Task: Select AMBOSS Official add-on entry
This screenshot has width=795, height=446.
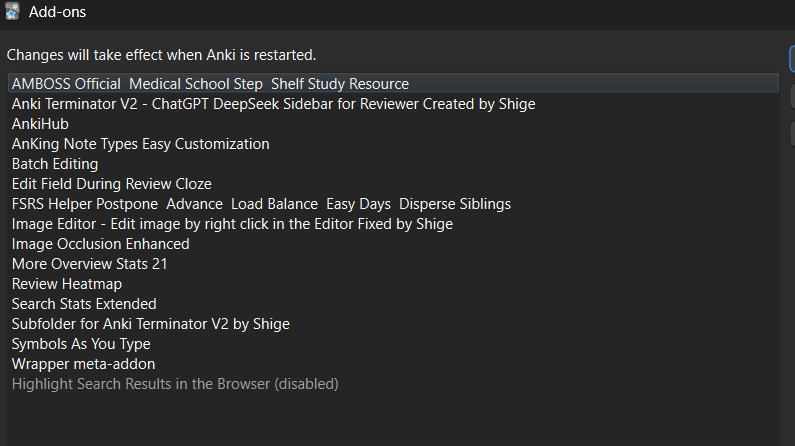Action: tap(393, 83)
